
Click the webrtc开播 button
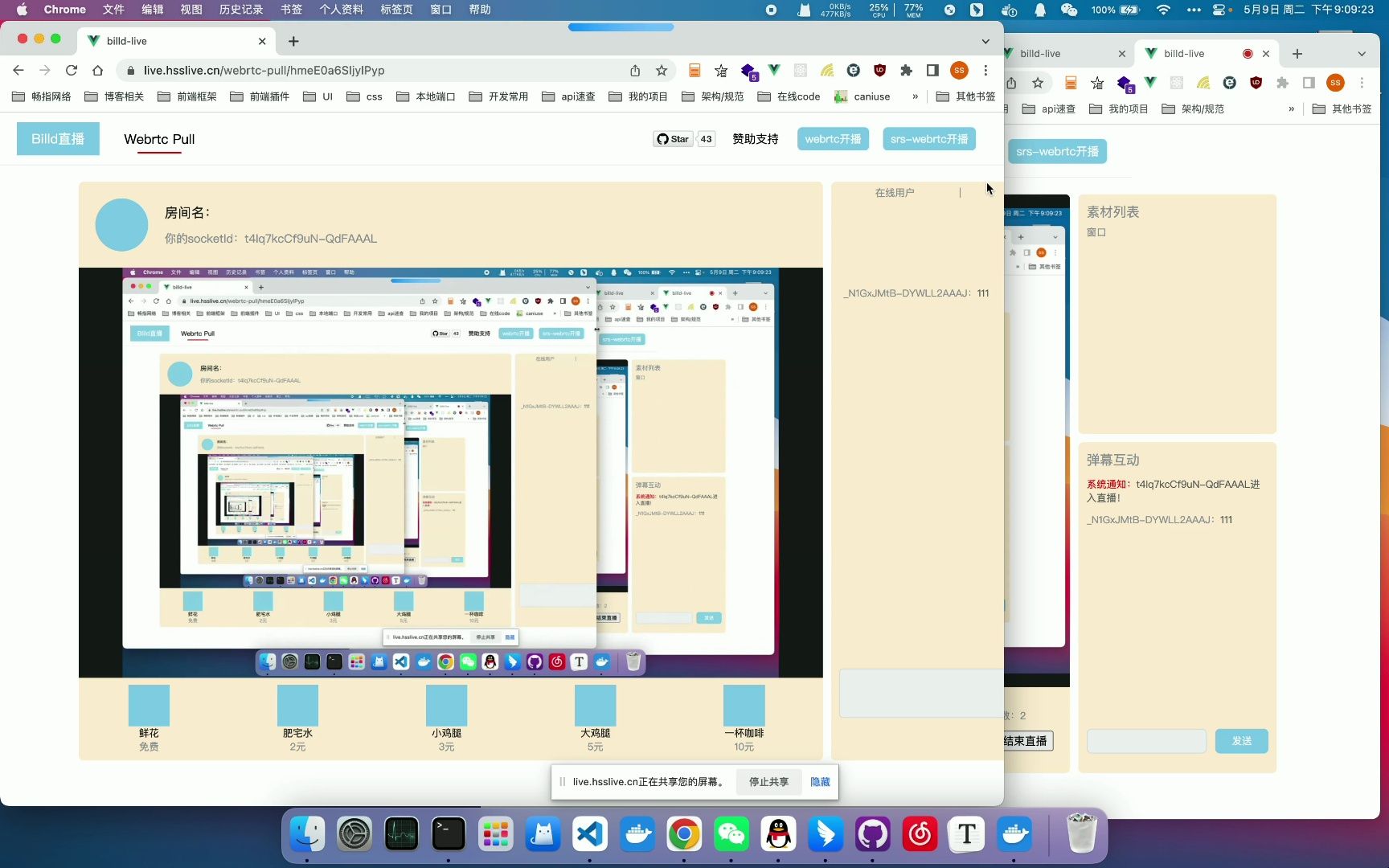point(833,139)
